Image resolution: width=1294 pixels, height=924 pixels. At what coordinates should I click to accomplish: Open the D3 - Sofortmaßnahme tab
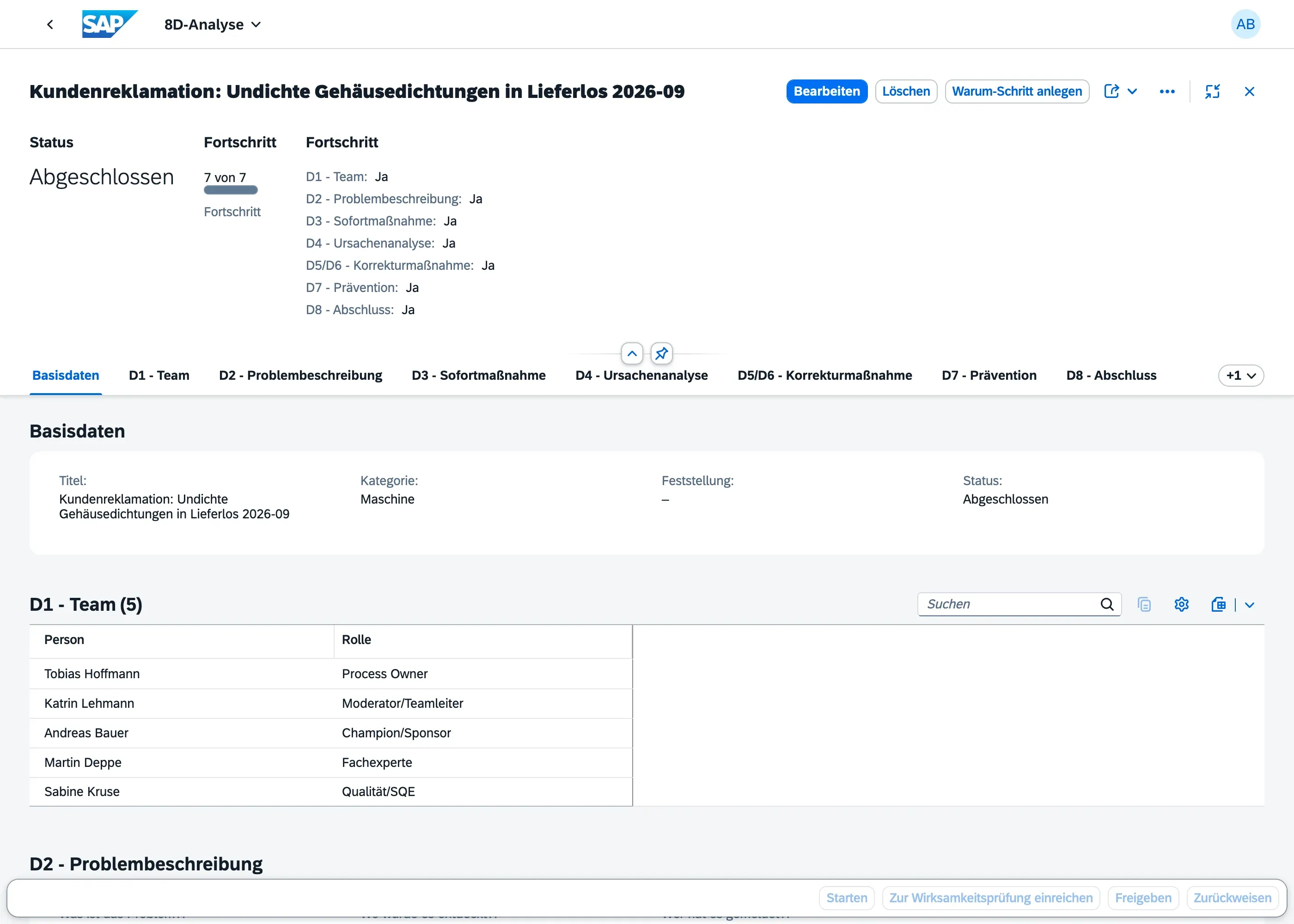point(479,376)
